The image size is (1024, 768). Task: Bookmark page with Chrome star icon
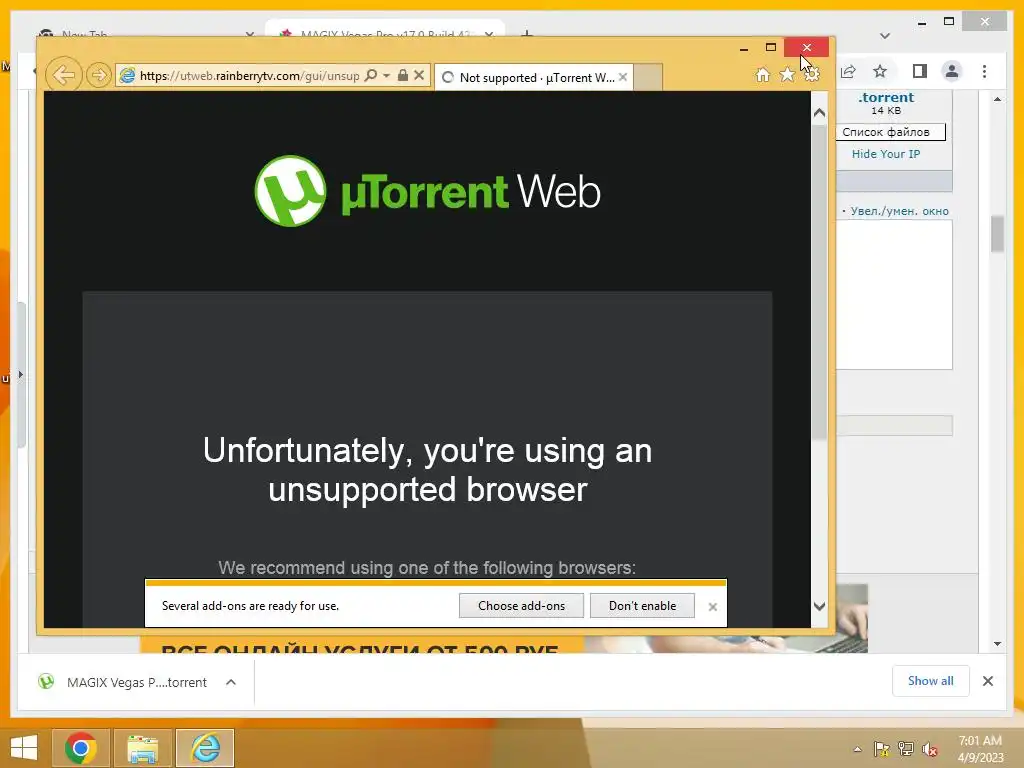coord(880,71)
